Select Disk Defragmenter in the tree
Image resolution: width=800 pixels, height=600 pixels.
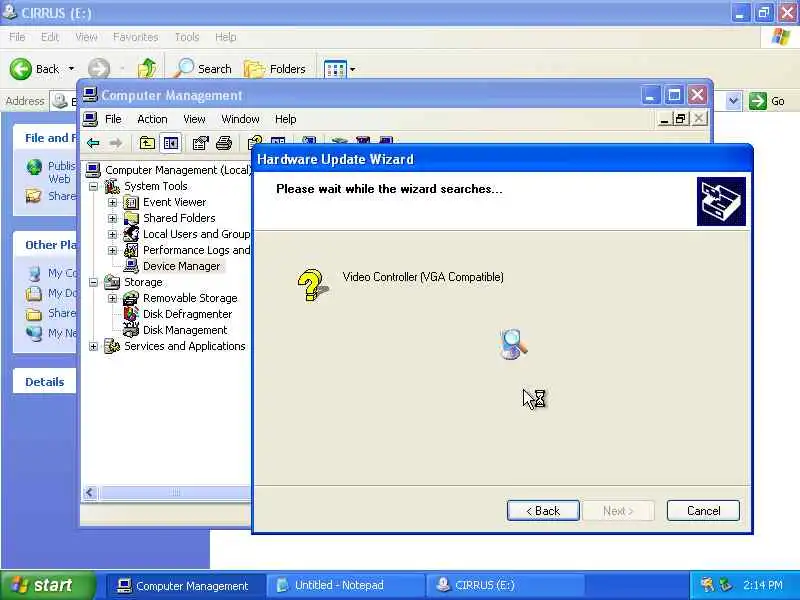187,314
